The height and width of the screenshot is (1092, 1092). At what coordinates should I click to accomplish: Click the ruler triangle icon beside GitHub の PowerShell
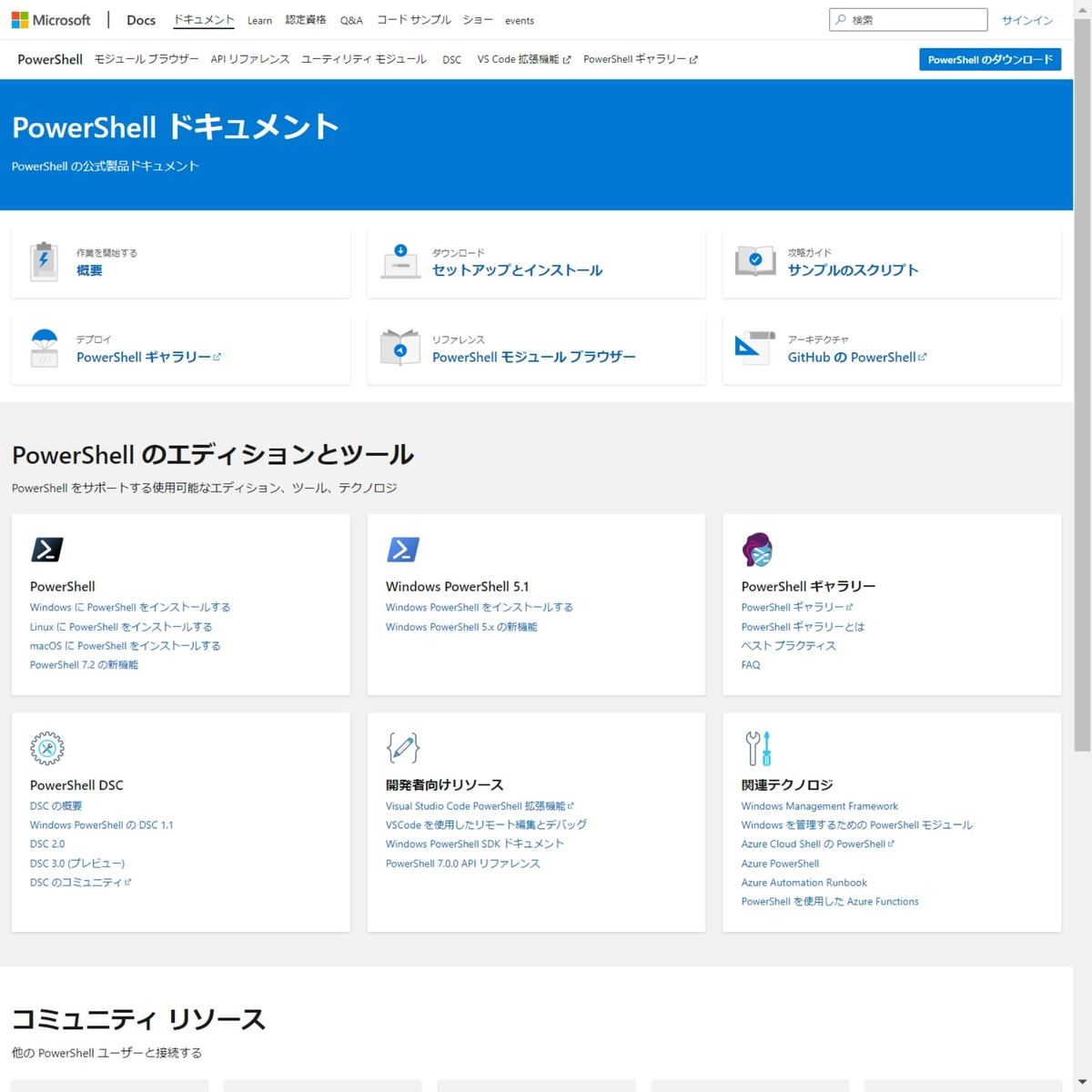(754, 348)
